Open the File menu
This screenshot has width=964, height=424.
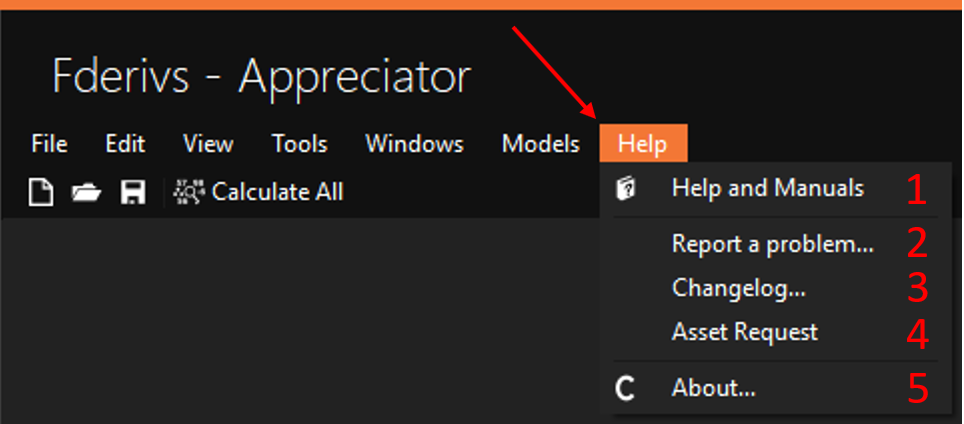point(49,144)
